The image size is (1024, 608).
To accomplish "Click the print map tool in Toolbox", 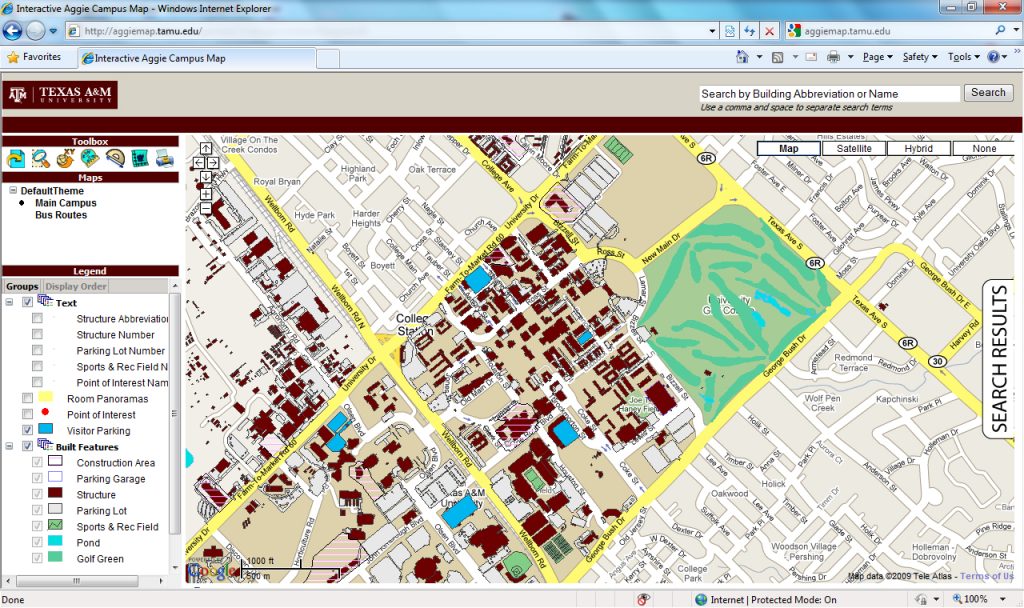I will (164, 158).
